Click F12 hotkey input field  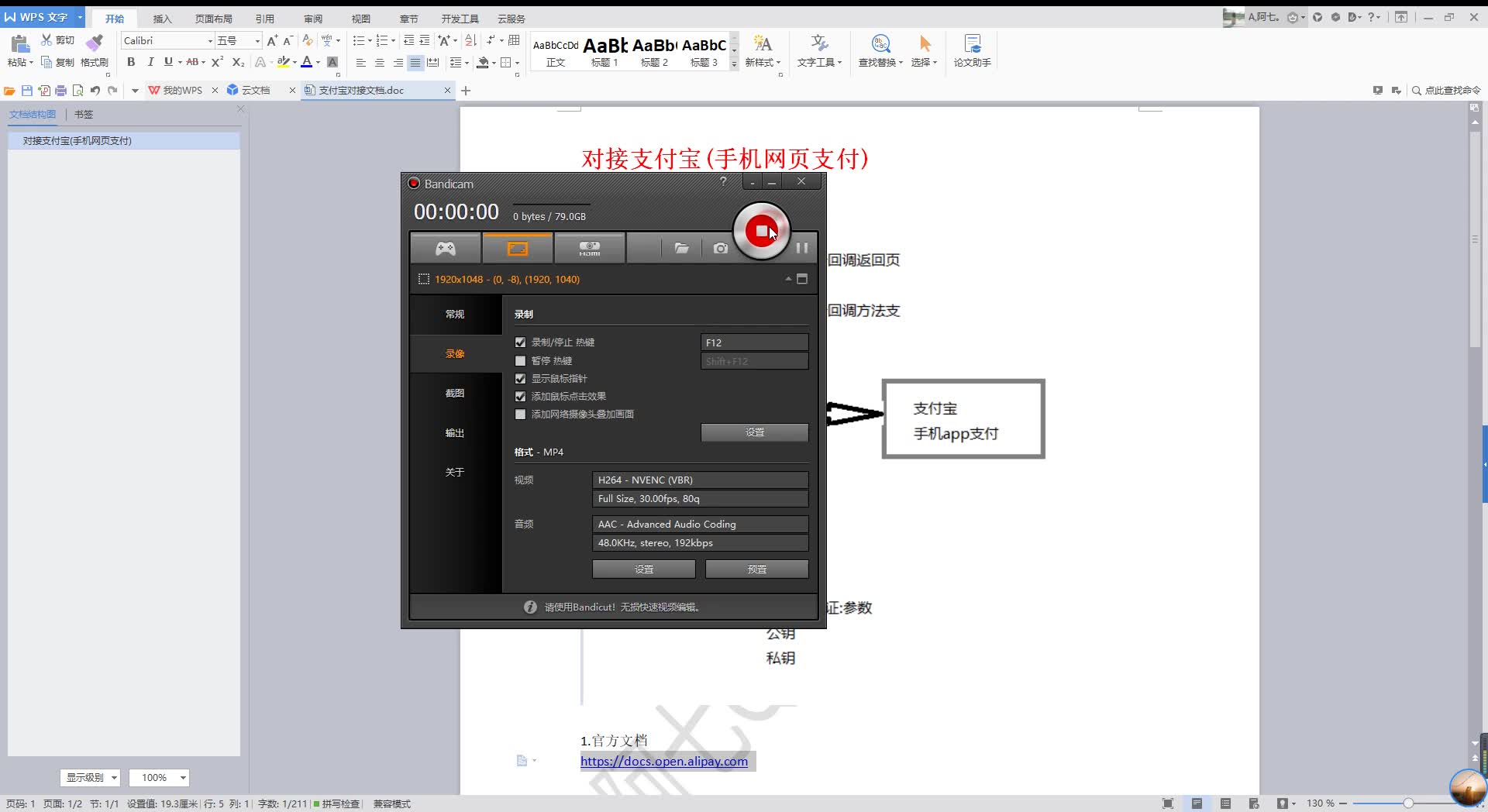[755, 342]
